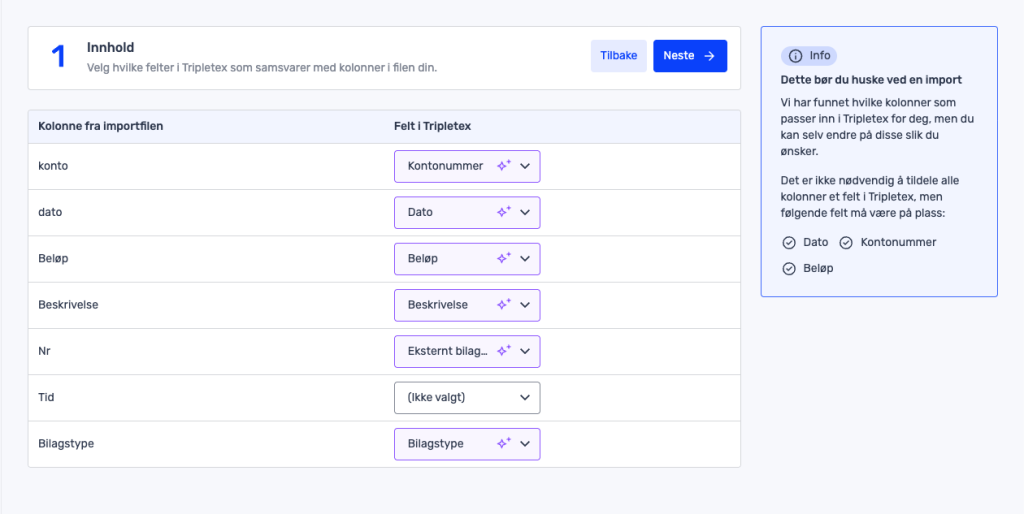Open the Beløp field dropdown
The height and width of the screenshot is (514, 1024).
pyautogui.click(x=467, y=259)
